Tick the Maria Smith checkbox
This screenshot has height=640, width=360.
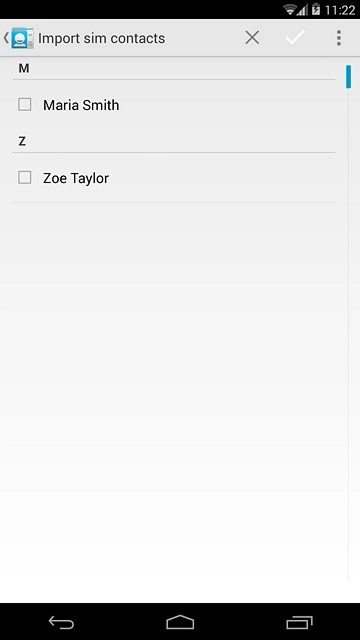click(x=24, y=104)
